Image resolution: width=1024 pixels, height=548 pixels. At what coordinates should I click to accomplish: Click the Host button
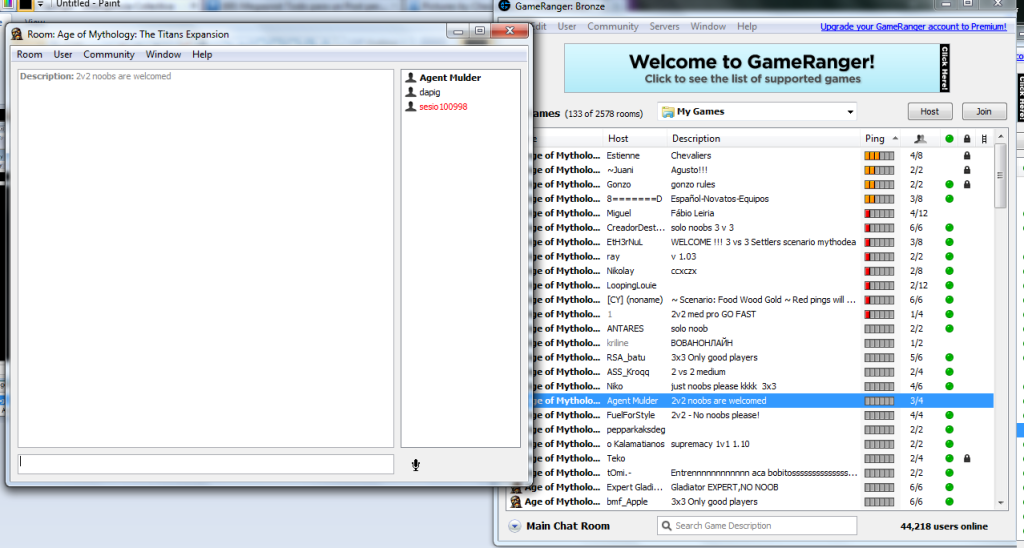click(929, 112)
